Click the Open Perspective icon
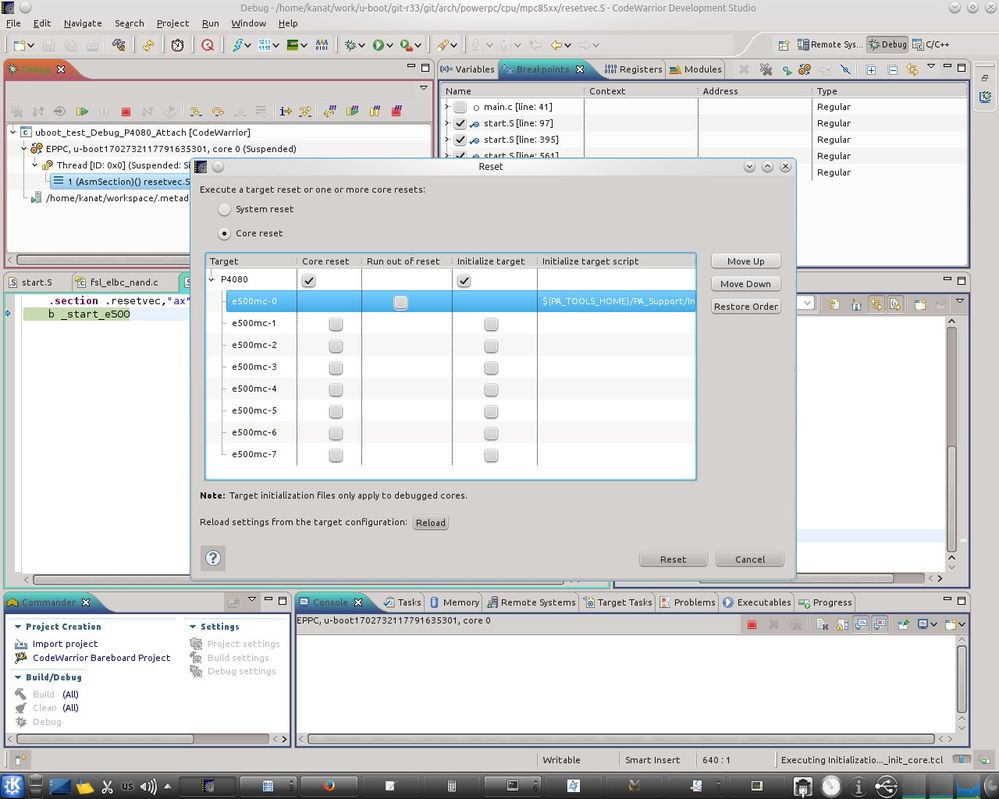The width and height of the screenshot is (999, 799). tap(784, 45)
